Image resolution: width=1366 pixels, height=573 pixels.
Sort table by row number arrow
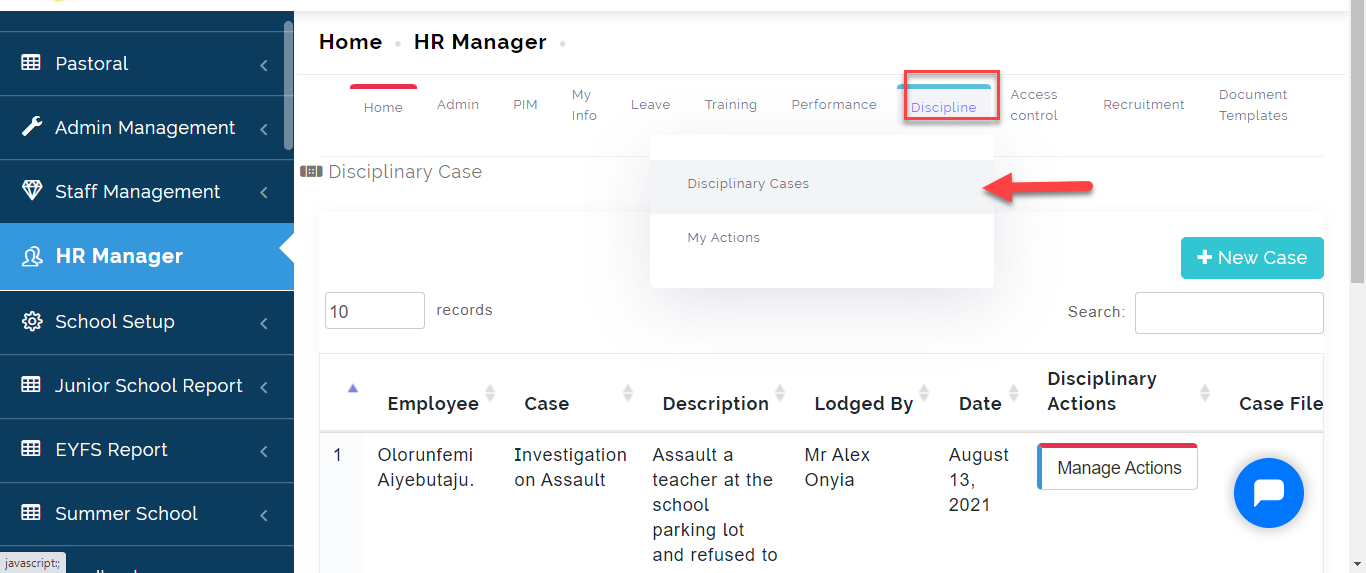352,388
